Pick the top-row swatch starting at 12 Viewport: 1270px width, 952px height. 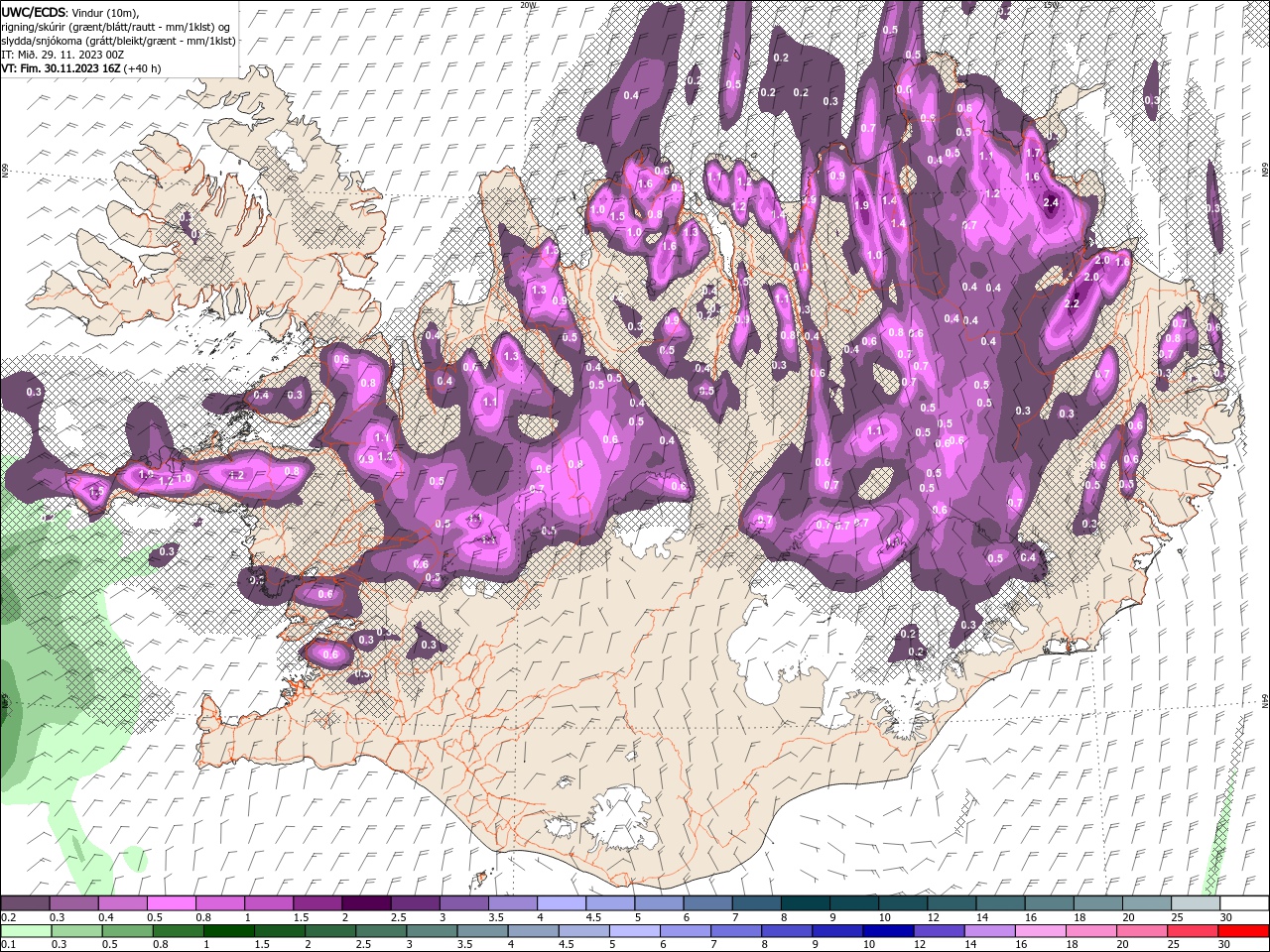pos(952,903)
